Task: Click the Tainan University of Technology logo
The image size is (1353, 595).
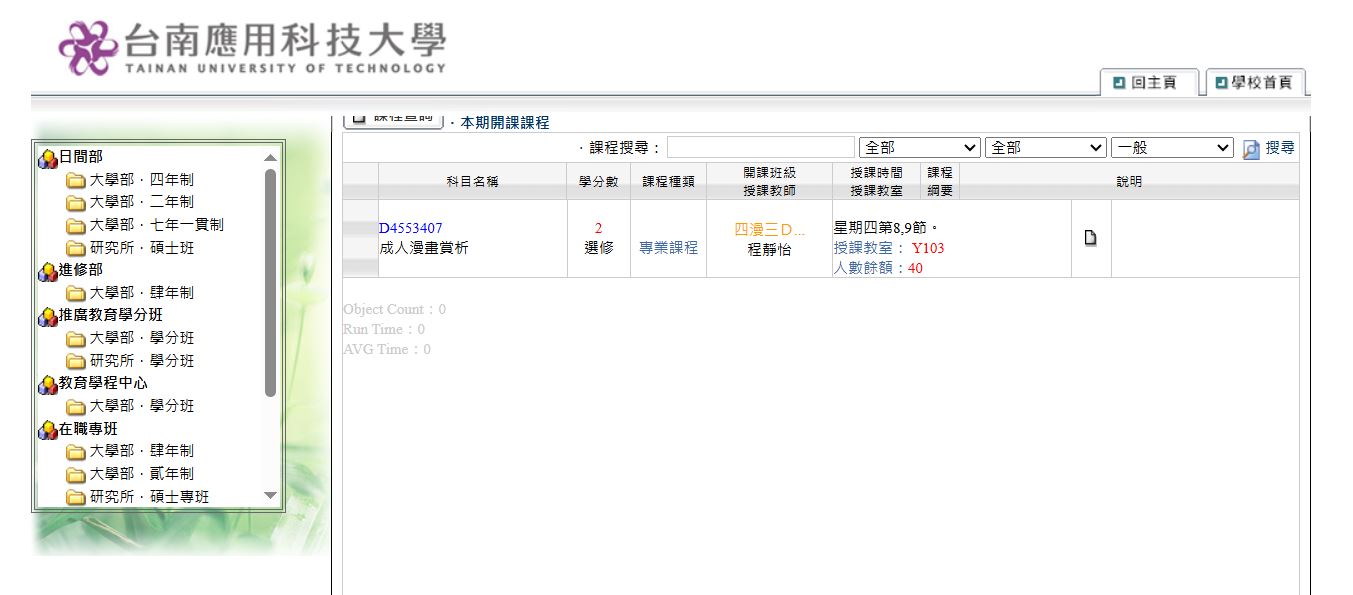Action: (x=253, y=47)
